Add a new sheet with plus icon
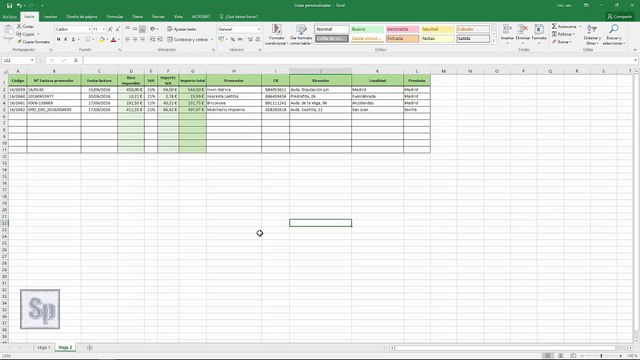This screenshot has height=360, width=640. (x=89, y=347)
